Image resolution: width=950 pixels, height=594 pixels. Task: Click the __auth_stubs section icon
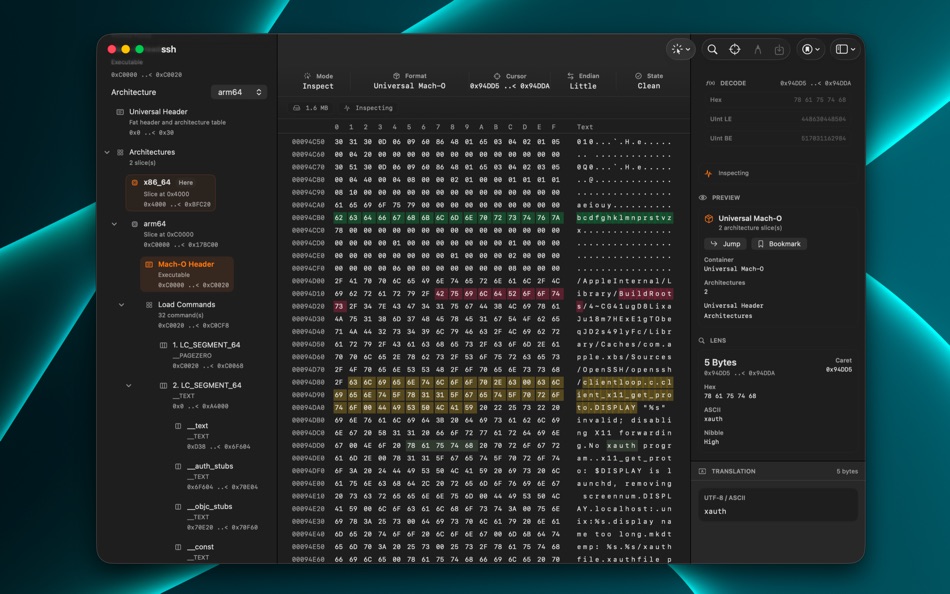(178, 467)
